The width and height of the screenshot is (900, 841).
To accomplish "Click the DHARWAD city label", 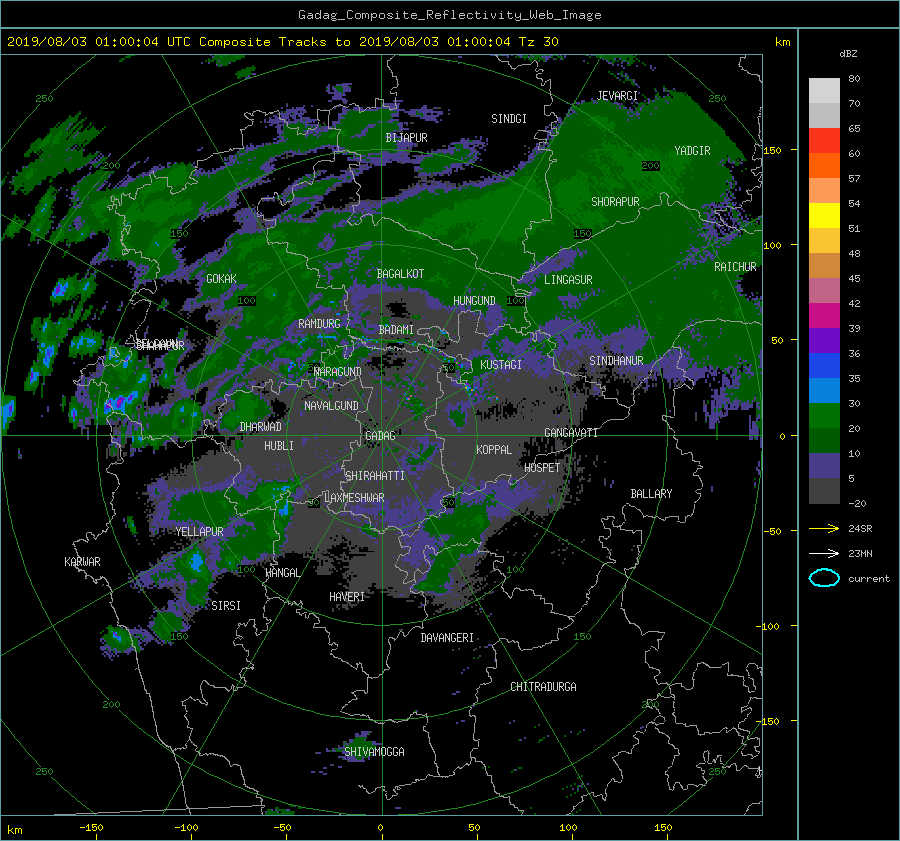I will click(x=261, y=427).
